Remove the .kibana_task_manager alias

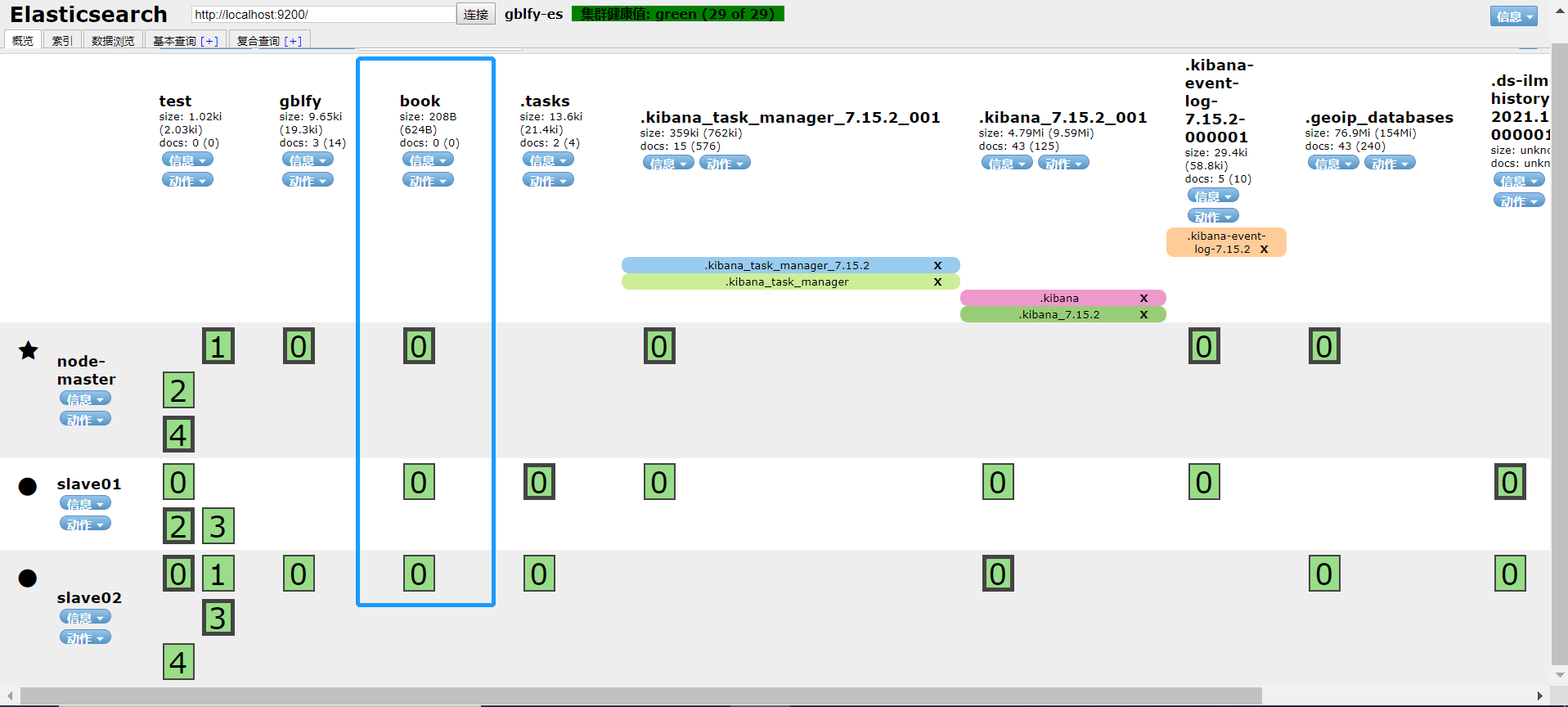[937, 281]
